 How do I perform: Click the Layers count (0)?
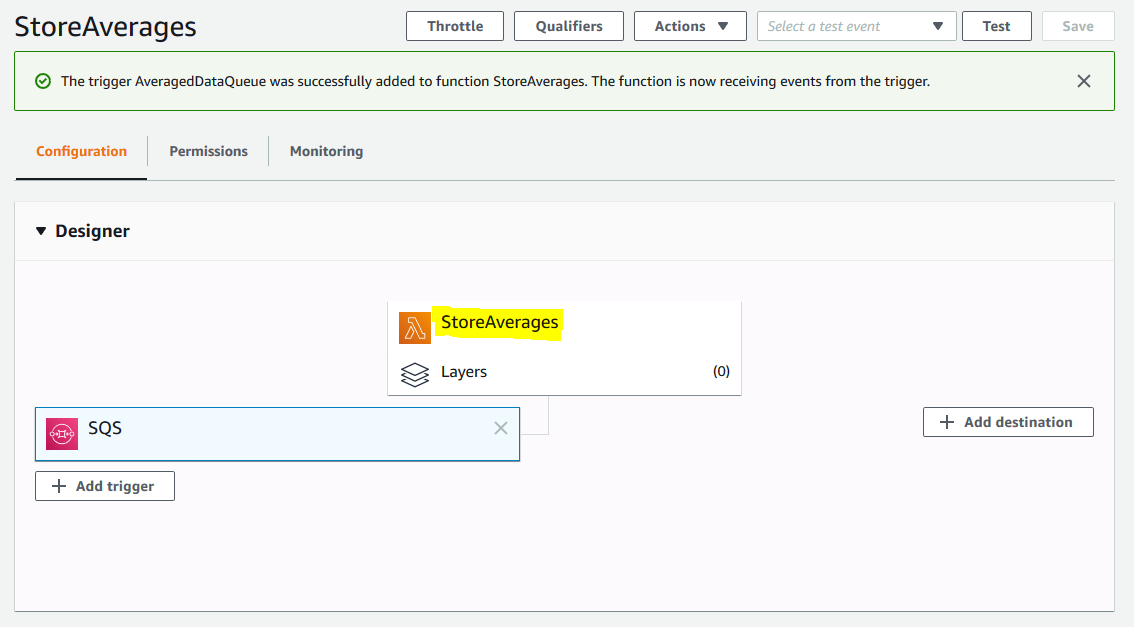pos(721,371)
